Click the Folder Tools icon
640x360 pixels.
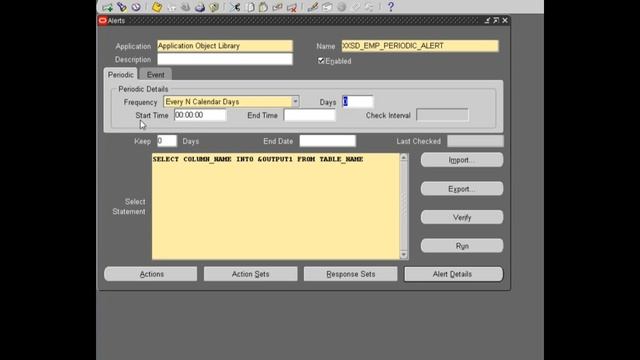tap(369, 7)
